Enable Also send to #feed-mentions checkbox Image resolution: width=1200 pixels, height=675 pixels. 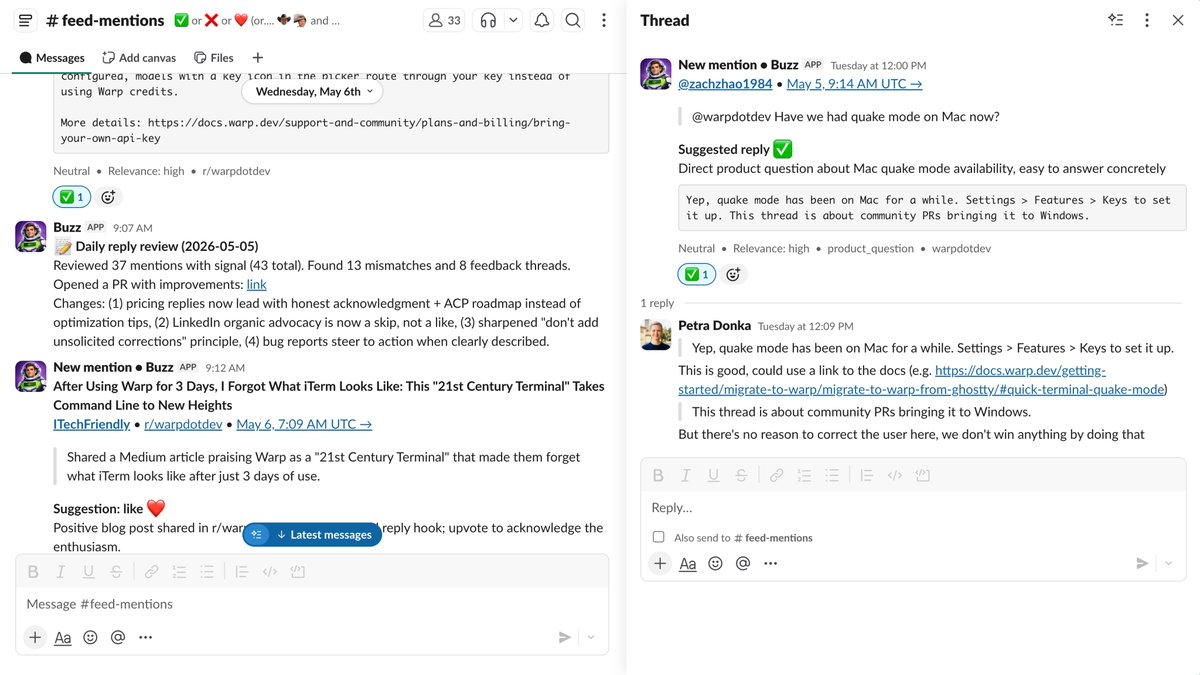point(658,537)
